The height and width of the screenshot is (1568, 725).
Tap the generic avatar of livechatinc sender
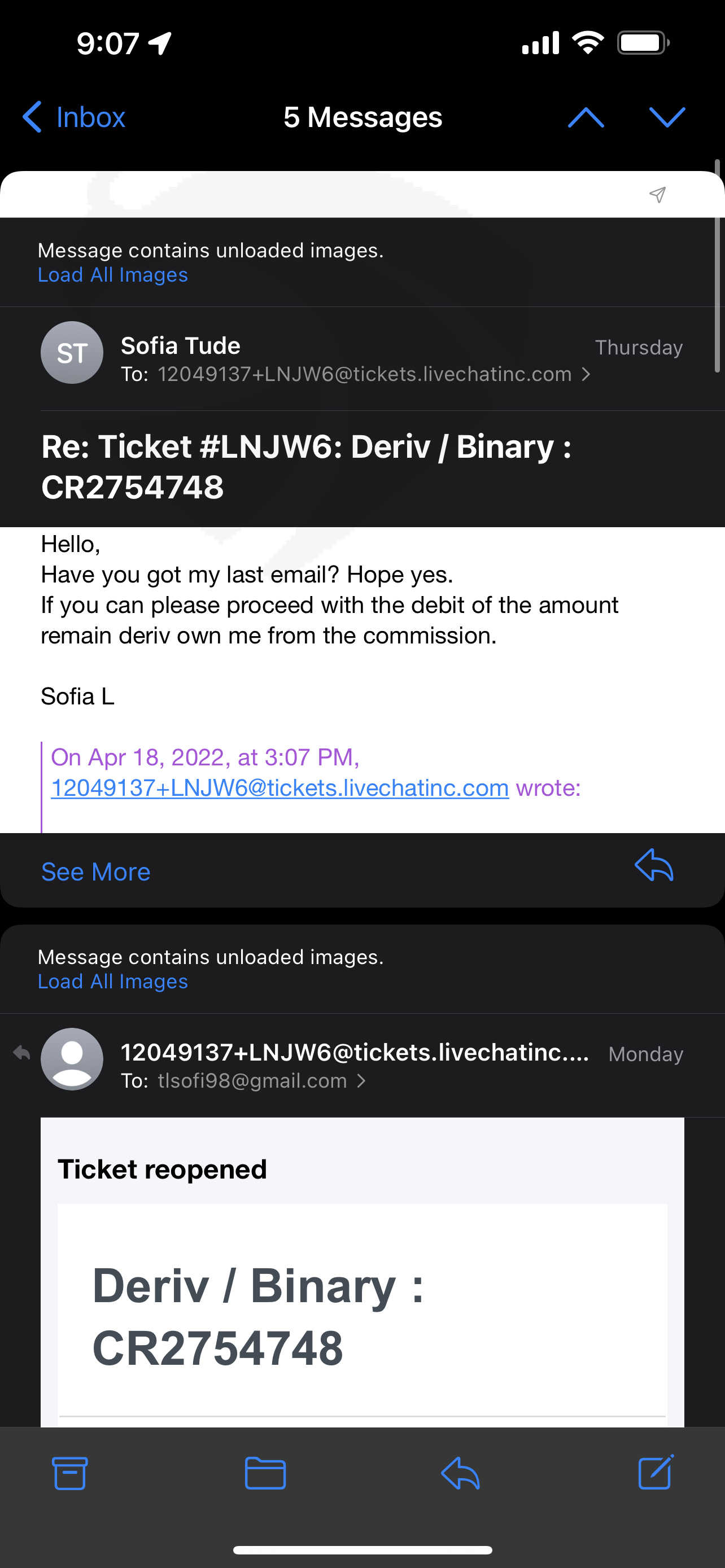[72, 1059]
